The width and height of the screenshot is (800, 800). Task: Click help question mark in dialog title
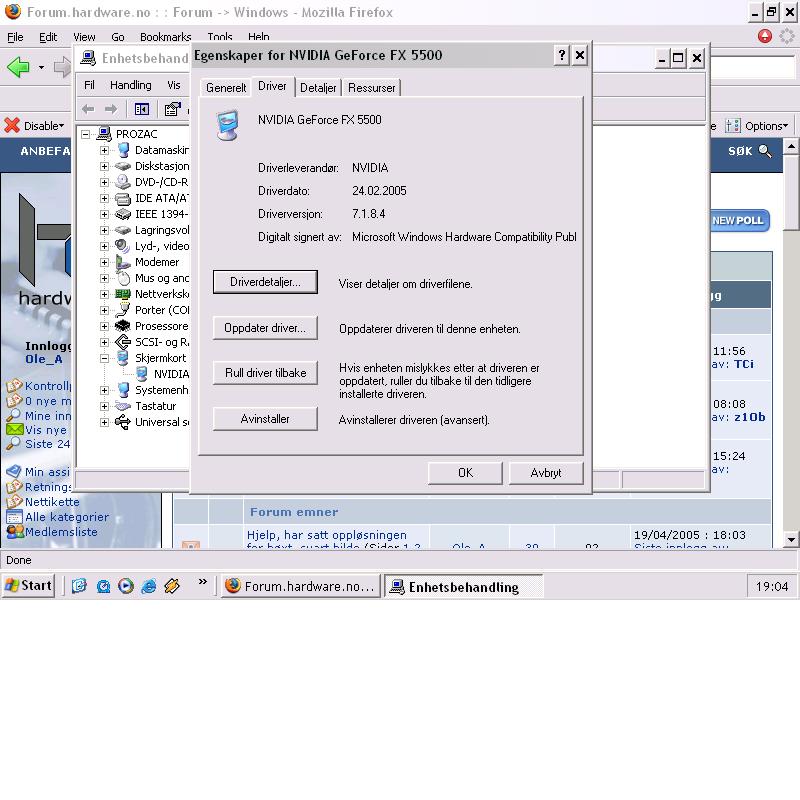[x=561, y=55]
